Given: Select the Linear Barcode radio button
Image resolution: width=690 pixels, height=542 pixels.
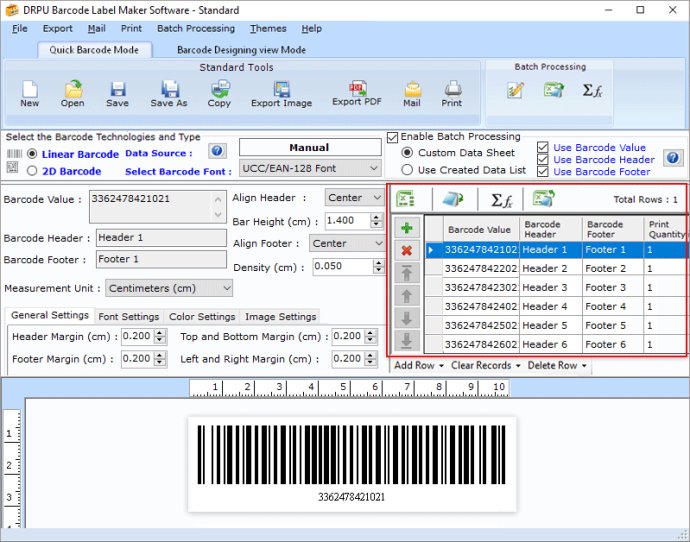Looking at the screenshot, I should pyautogui.click(x=32, y=154).
